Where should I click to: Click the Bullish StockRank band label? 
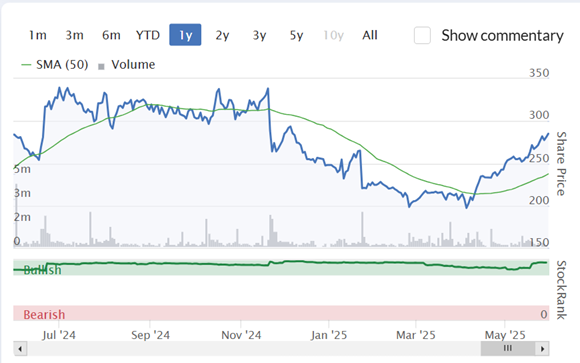pyautogui.click(x=43, y=270)
